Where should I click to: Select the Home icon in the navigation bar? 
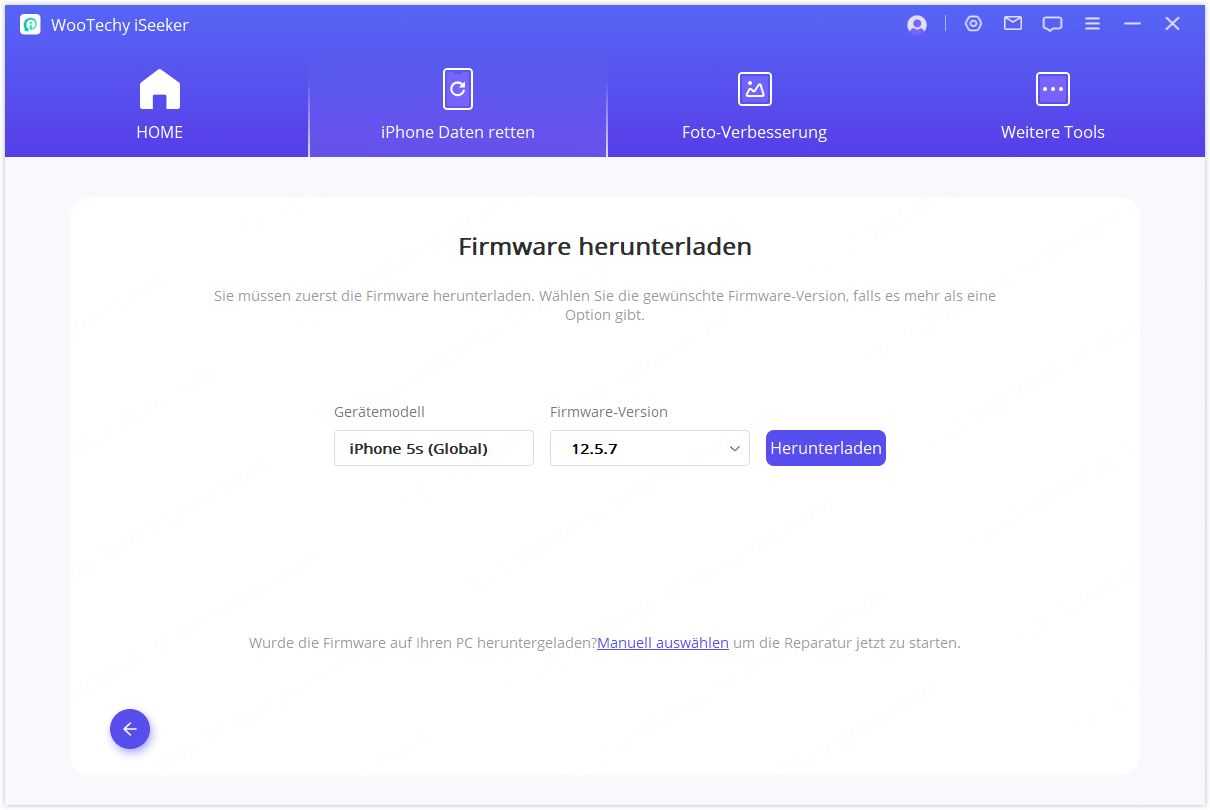[159, 89]
